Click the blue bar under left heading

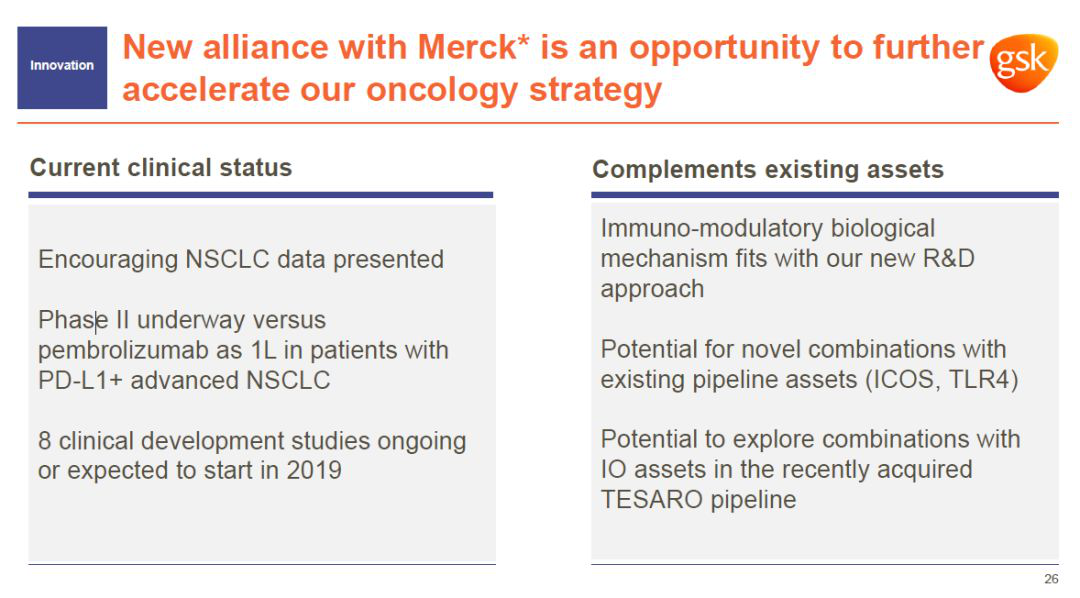point(261,195)
